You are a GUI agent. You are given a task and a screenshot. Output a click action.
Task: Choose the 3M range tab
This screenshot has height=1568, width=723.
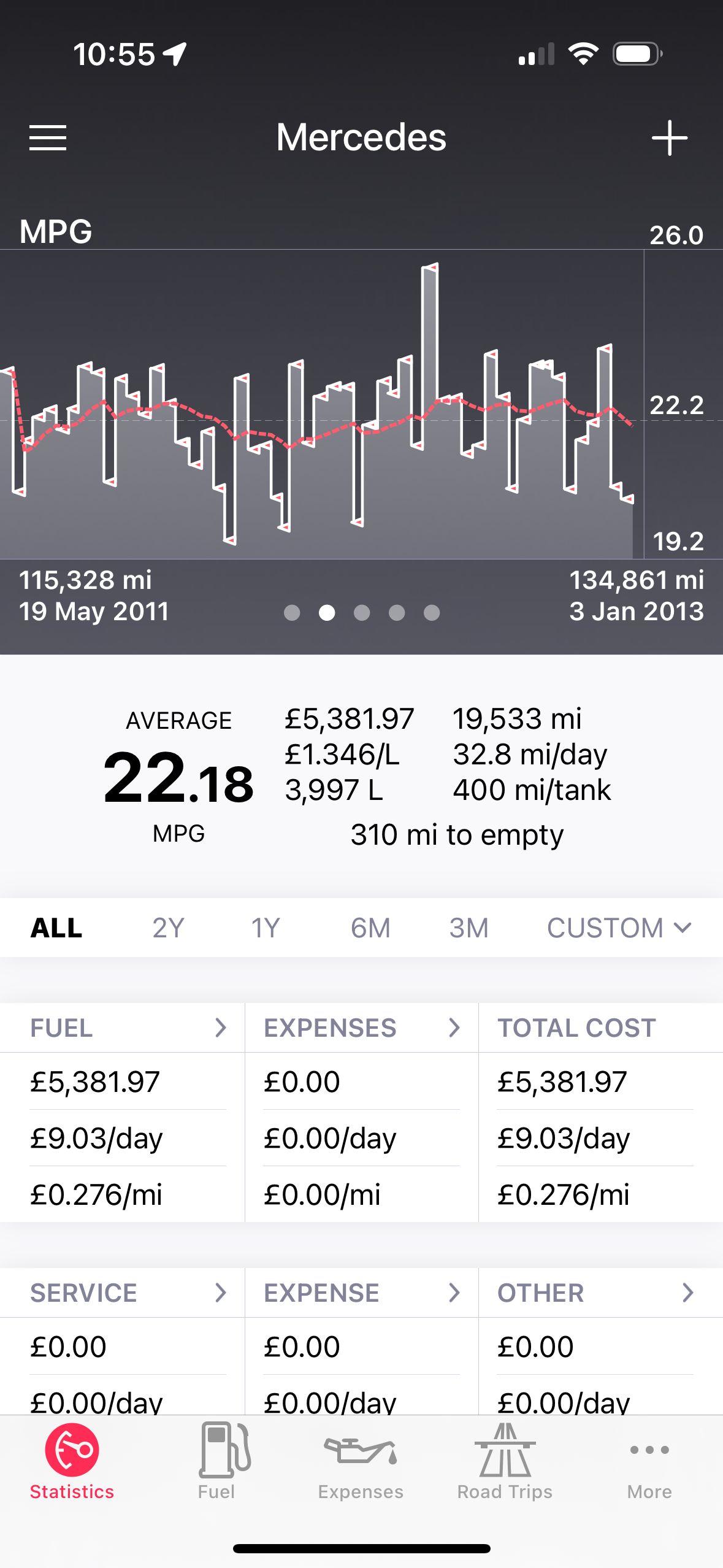point(469,928)
